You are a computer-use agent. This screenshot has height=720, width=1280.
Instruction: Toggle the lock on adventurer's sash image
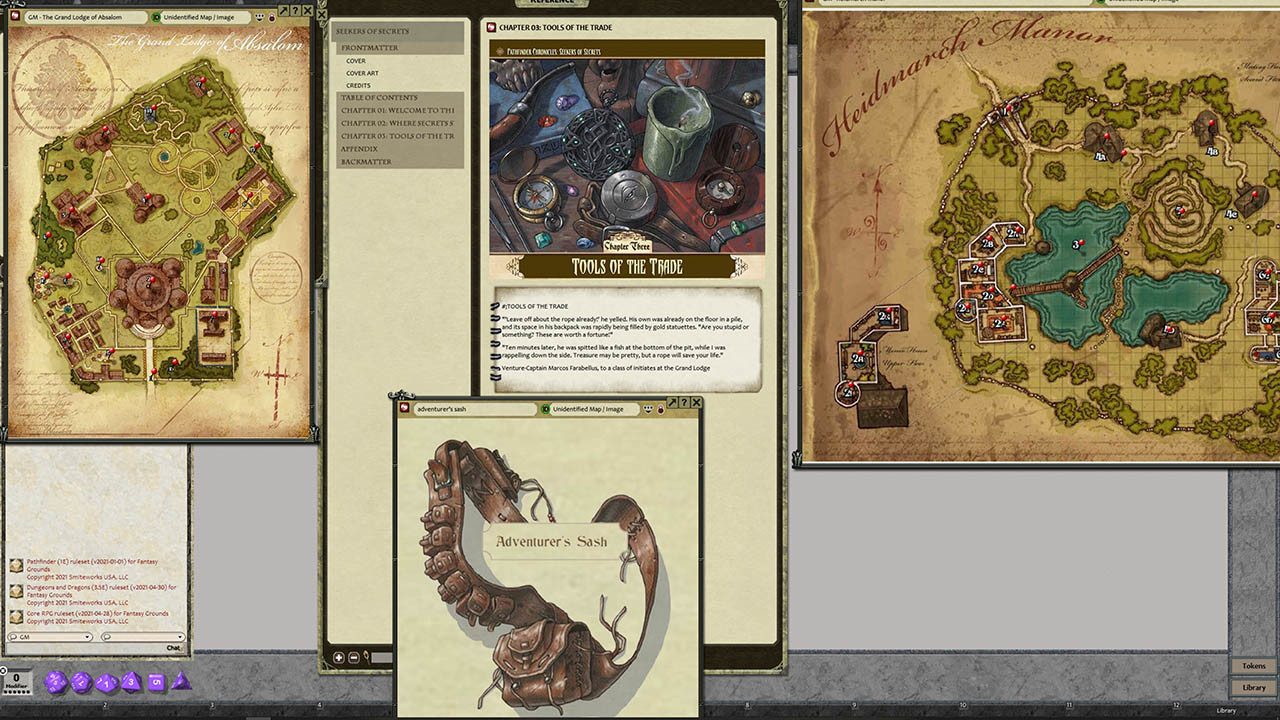pyautogui.click(x=660, y=409)
